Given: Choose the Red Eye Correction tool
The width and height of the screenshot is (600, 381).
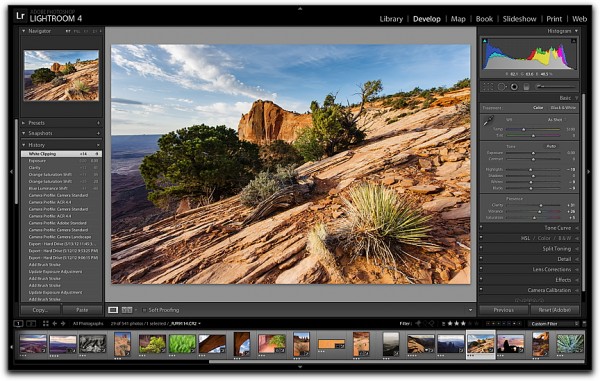Looking at the screenshot, I should pos(514,87).
